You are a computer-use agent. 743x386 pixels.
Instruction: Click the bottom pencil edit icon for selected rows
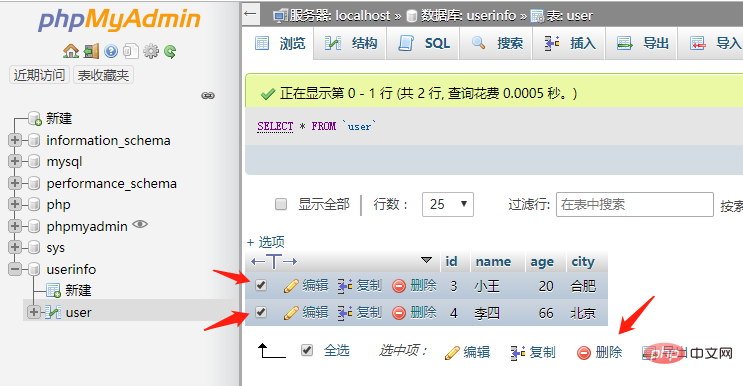[x=452, y=352]
